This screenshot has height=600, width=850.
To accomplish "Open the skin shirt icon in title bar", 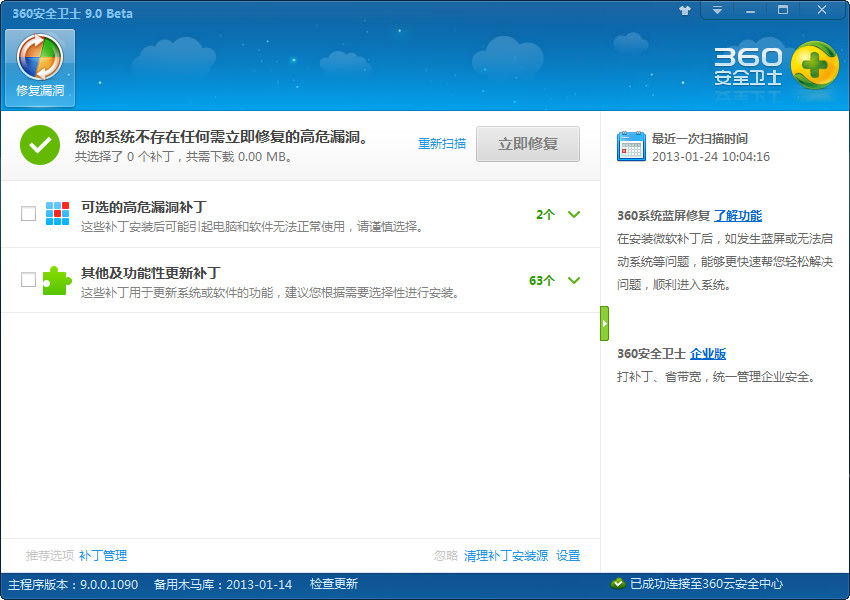I will (685, 10).
